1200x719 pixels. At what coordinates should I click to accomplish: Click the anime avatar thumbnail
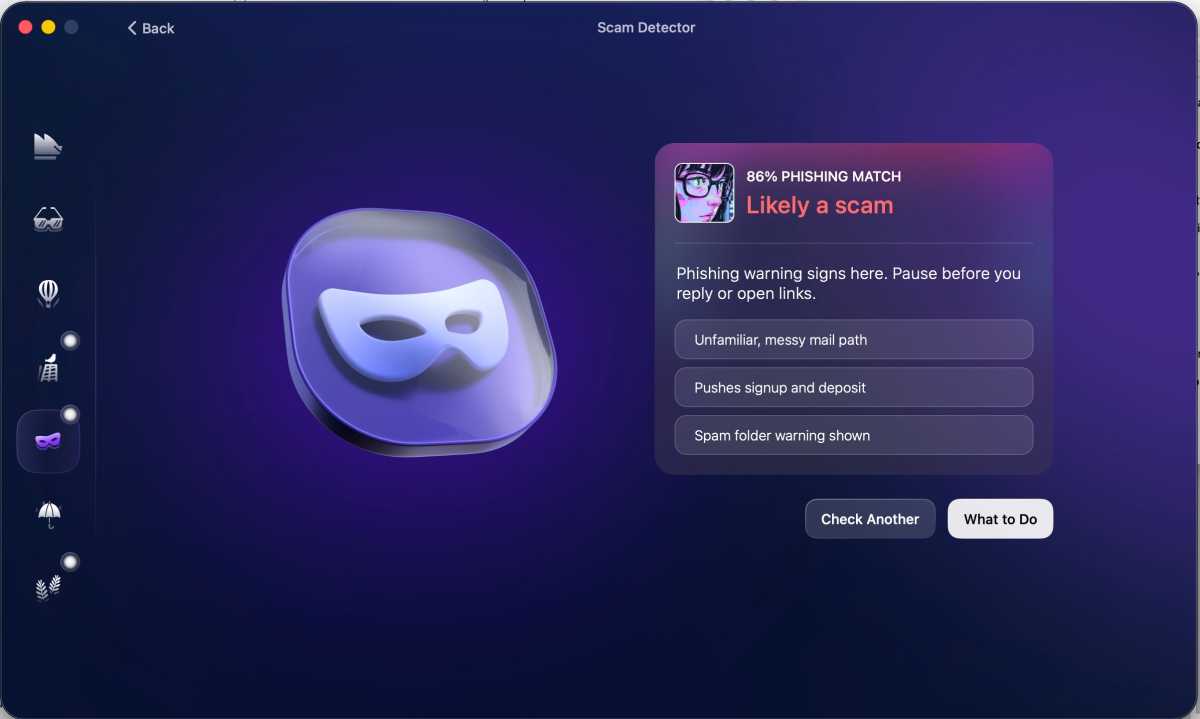pos(705,193)
